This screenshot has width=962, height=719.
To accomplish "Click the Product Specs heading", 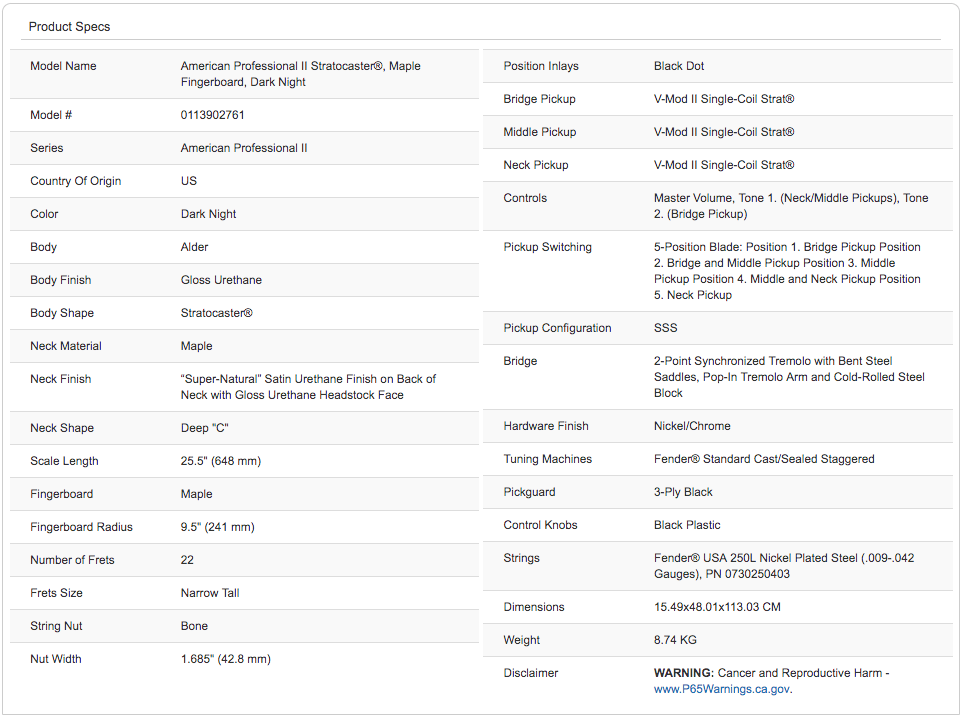I will tap(69, 27).
